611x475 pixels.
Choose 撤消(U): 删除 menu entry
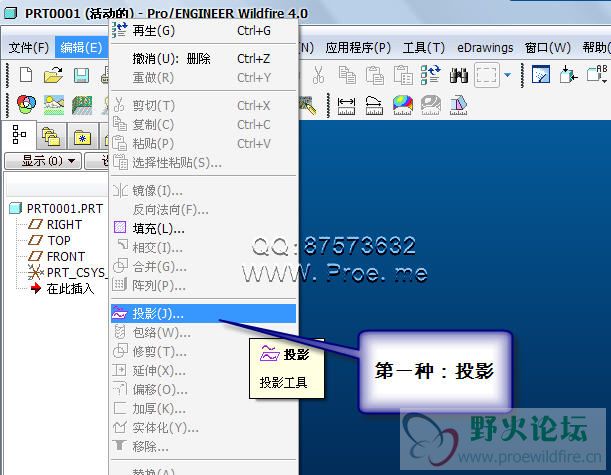click(203, 58)
